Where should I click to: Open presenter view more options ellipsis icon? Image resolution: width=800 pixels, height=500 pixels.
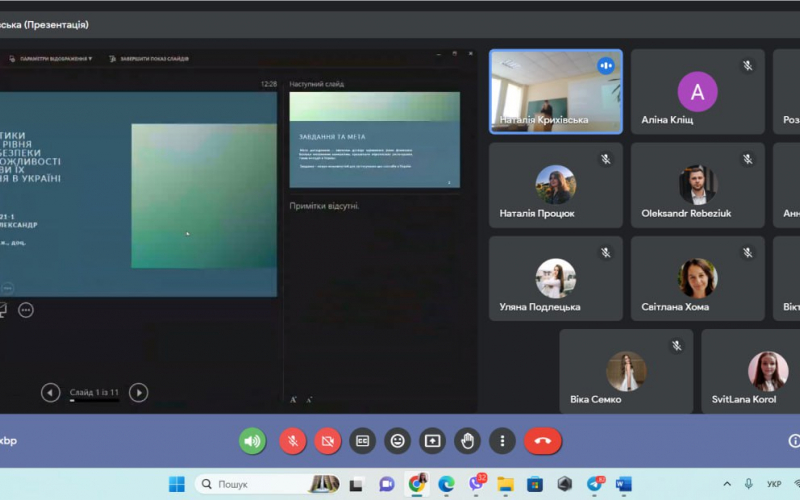[26, 310]
